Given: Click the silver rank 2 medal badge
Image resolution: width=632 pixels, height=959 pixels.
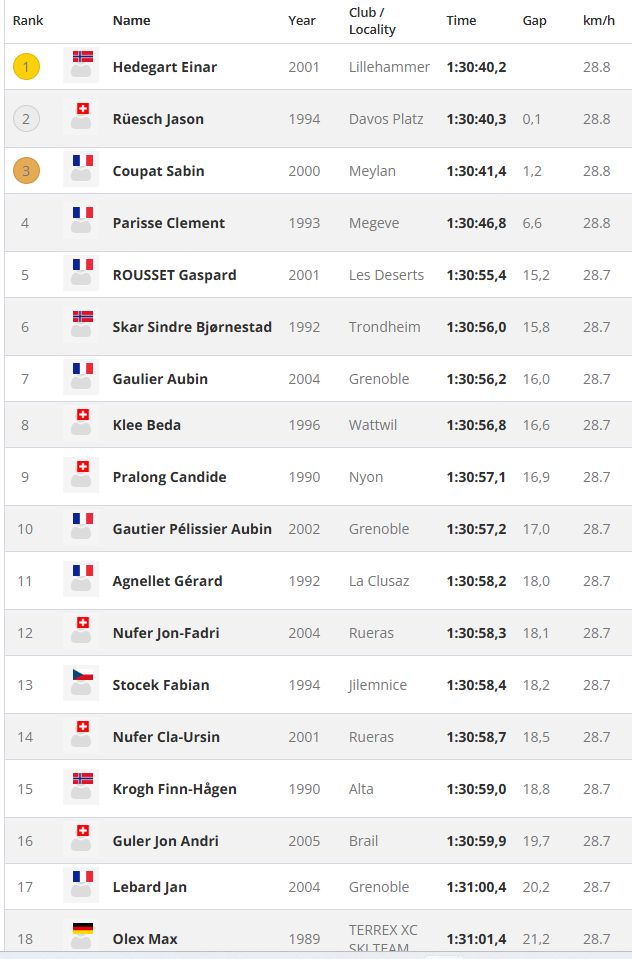Looking at the screenshot, I should click(26, 119).
